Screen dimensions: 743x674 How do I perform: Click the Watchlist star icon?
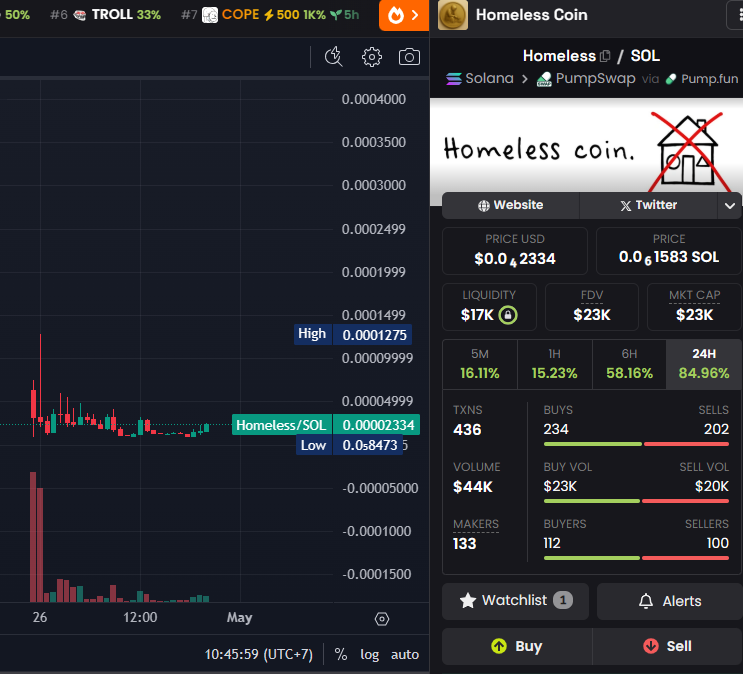coord(467,601)
